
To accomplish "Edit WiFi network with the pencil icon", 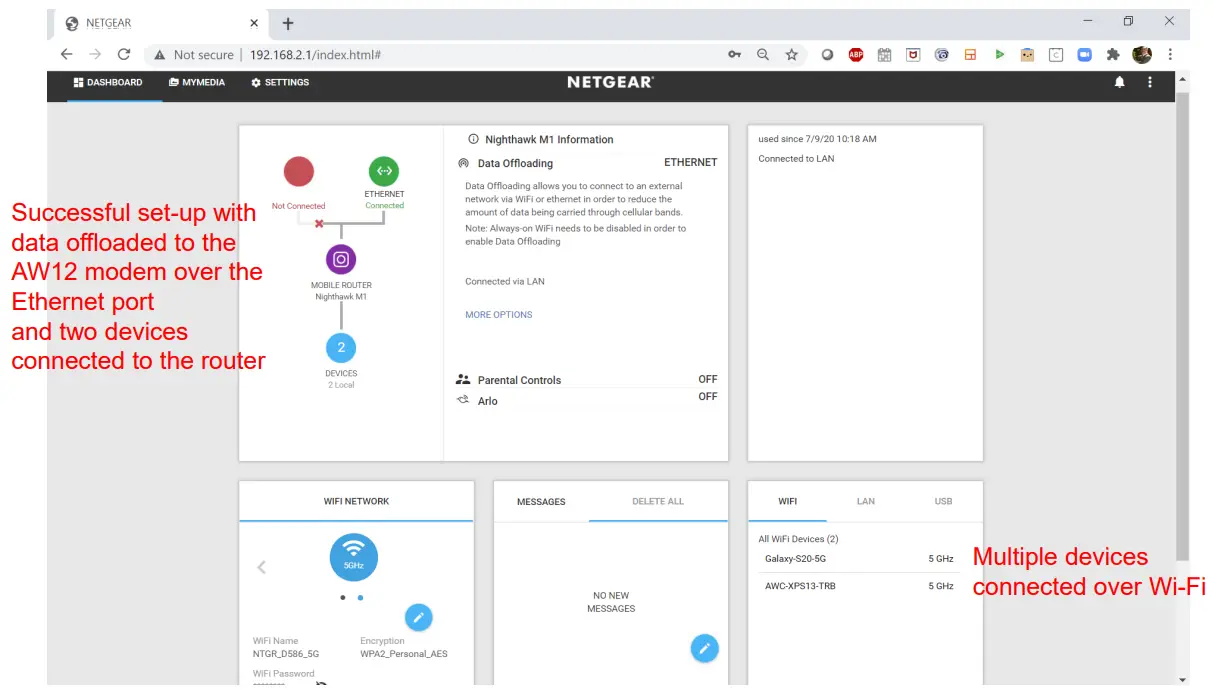I will pyautogui.click(x=419, y=617).
